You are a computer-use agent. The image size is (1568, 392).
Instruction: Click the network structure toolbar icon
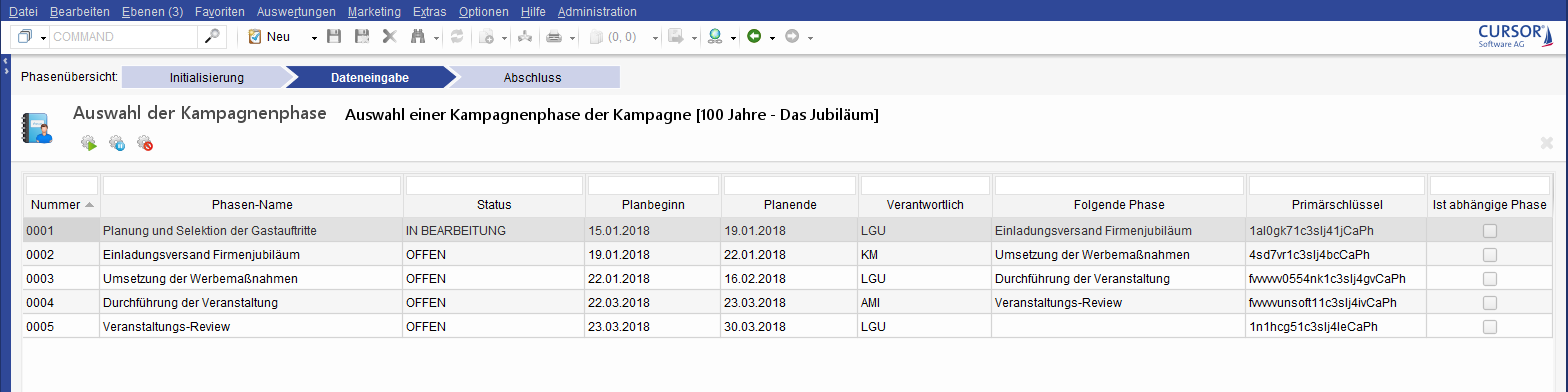coord(525,37)
